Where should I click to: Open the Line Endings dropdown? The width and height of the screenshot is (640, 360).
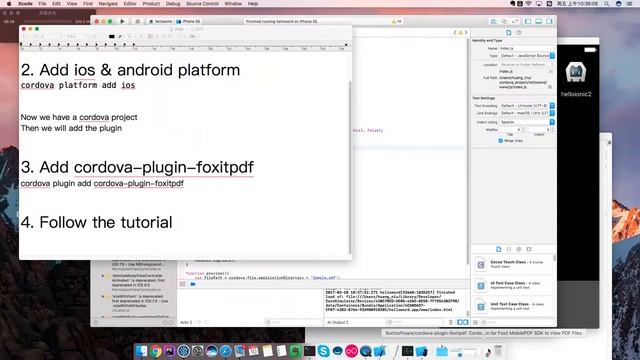point(527,113)
